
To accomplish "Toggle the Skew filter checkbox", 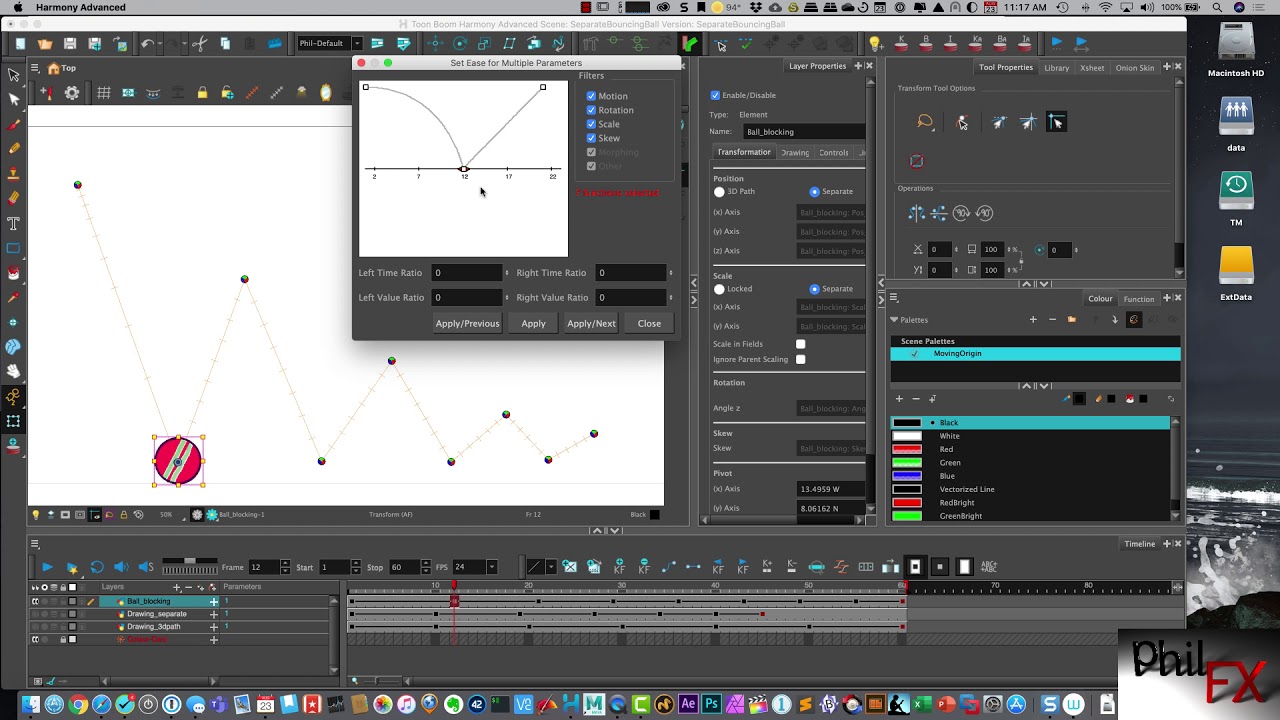I will 591,138.
